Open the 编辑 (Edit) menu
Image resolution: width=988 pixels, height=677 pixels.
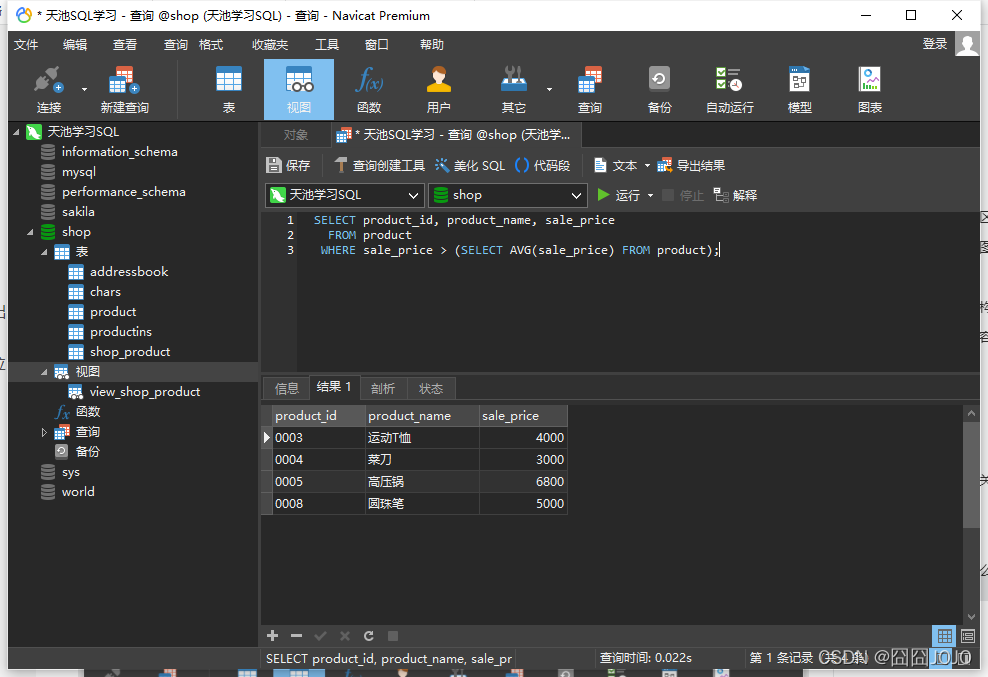tap(75, 45)
